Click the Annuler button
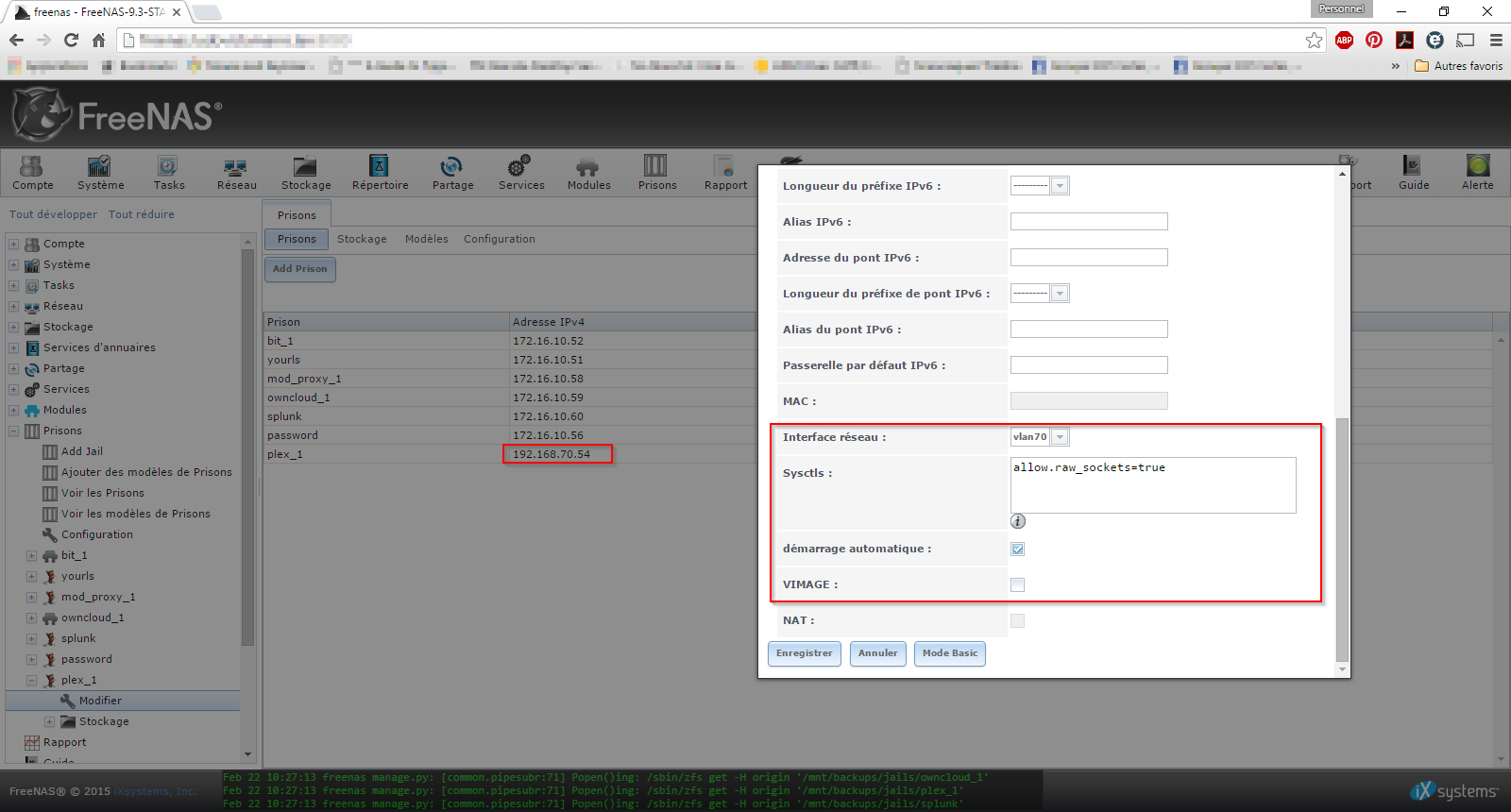 point(878,653)
